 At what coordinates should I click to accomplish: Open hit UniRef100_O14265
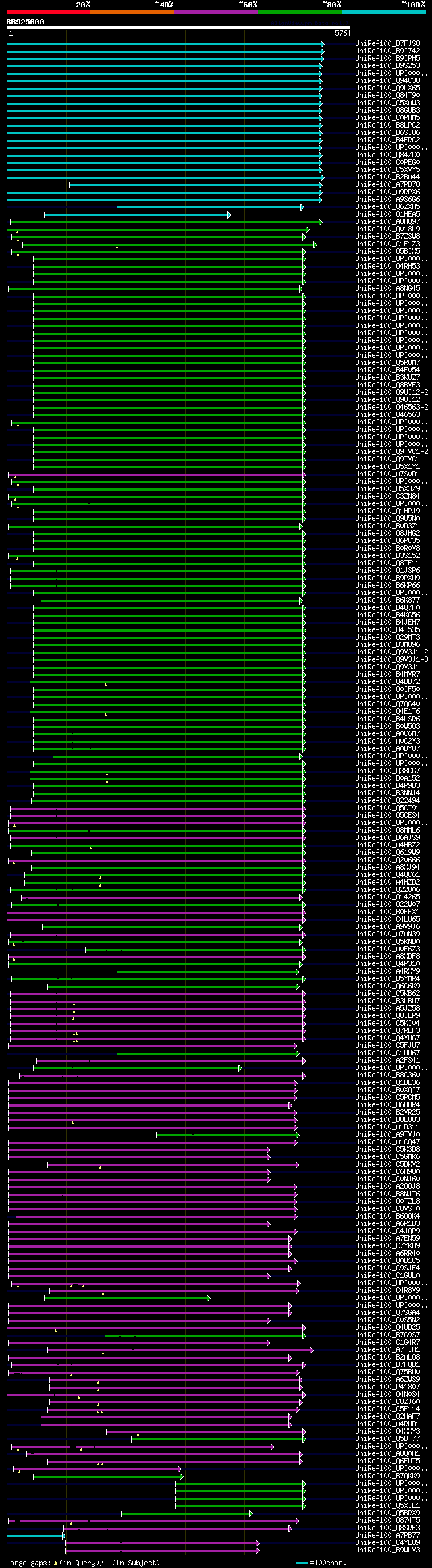pos(387,897)
